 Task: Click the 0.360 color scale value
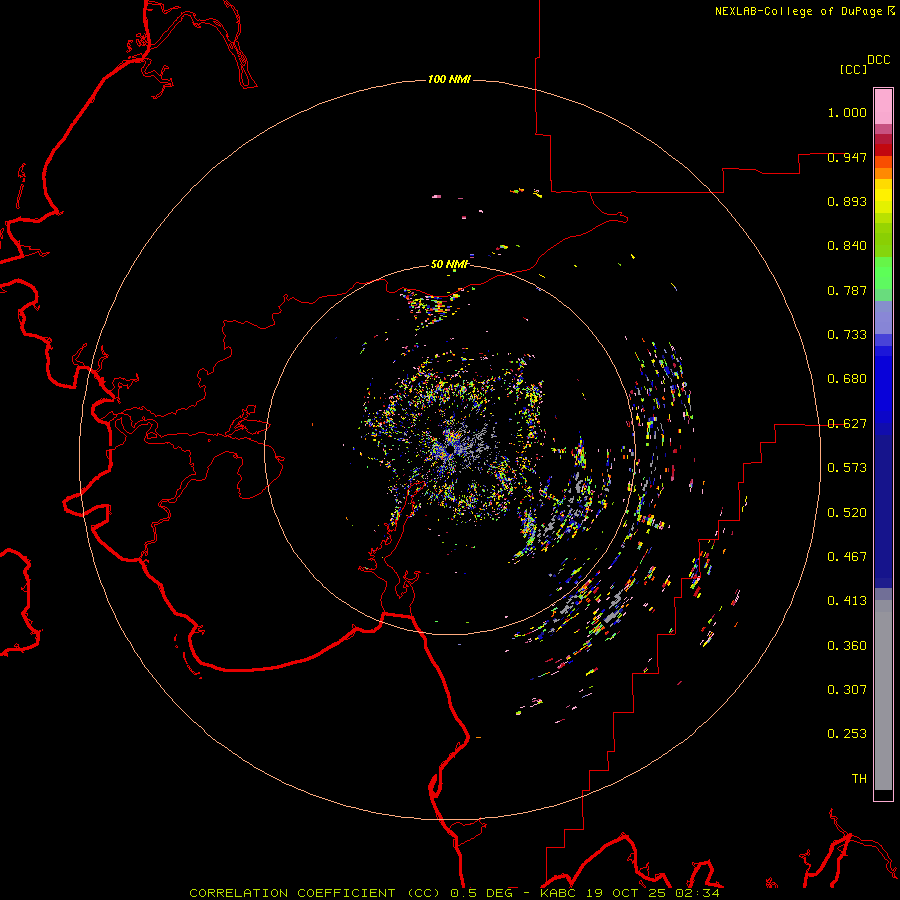847,646
